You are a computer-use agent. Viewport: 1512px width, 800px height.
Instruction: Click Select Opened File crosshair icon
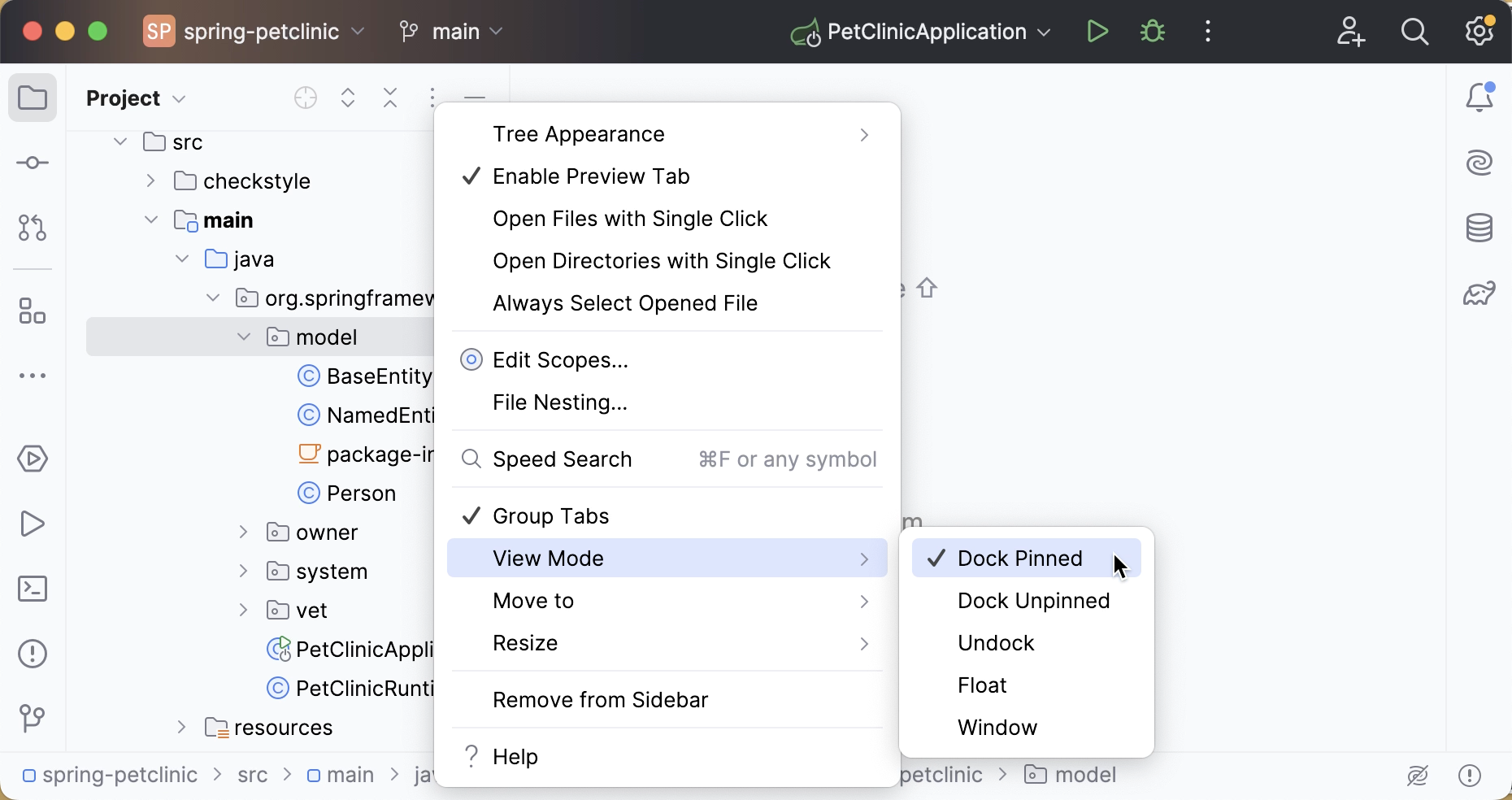click(306, 98)
